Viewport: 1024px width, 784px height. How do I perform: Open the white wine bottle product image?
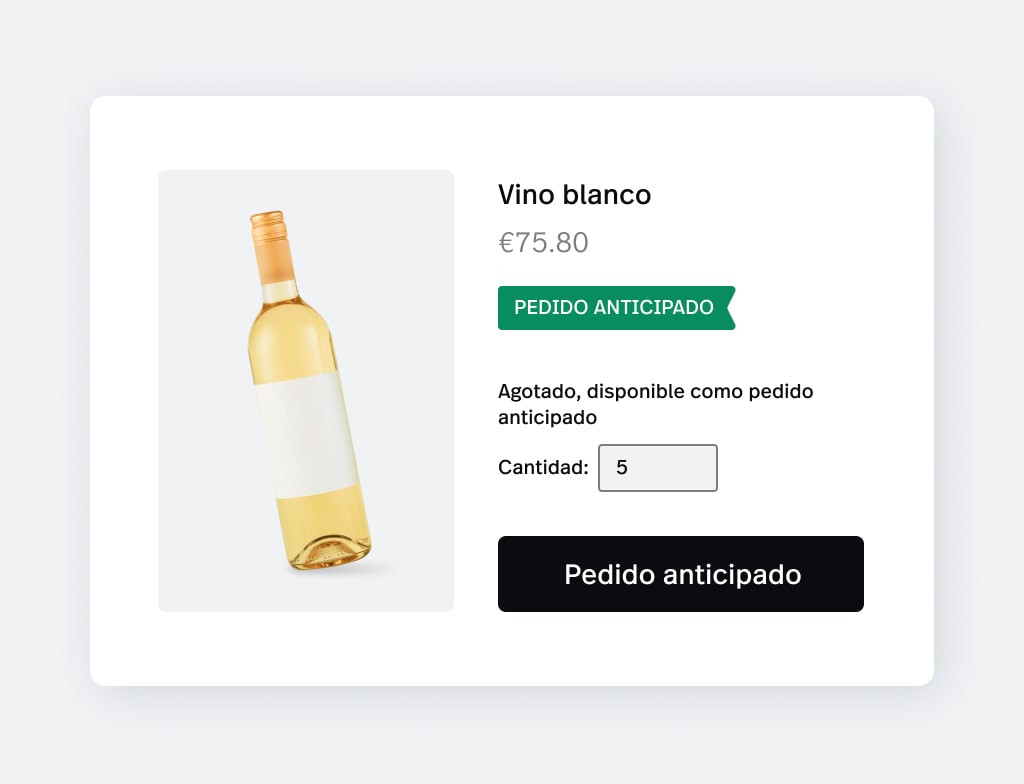(x=306, y=391)
